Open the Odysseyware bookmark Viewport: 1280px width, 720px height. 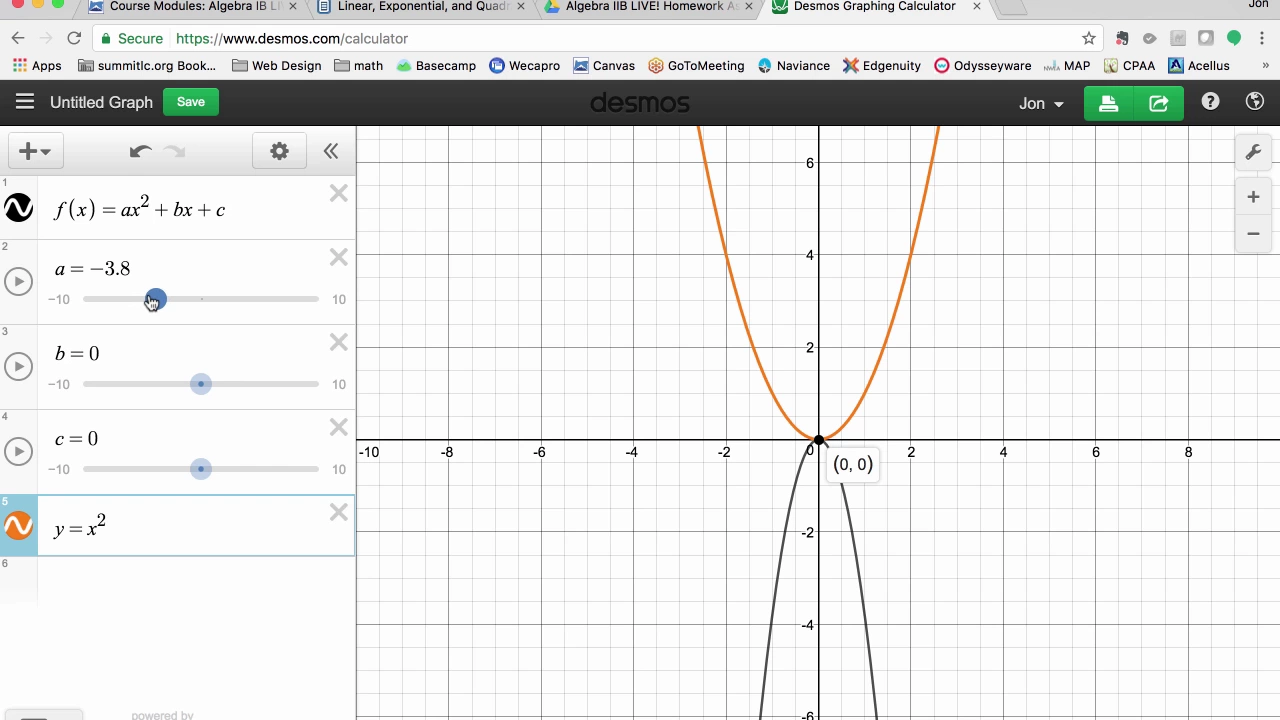tap(982, 66)
